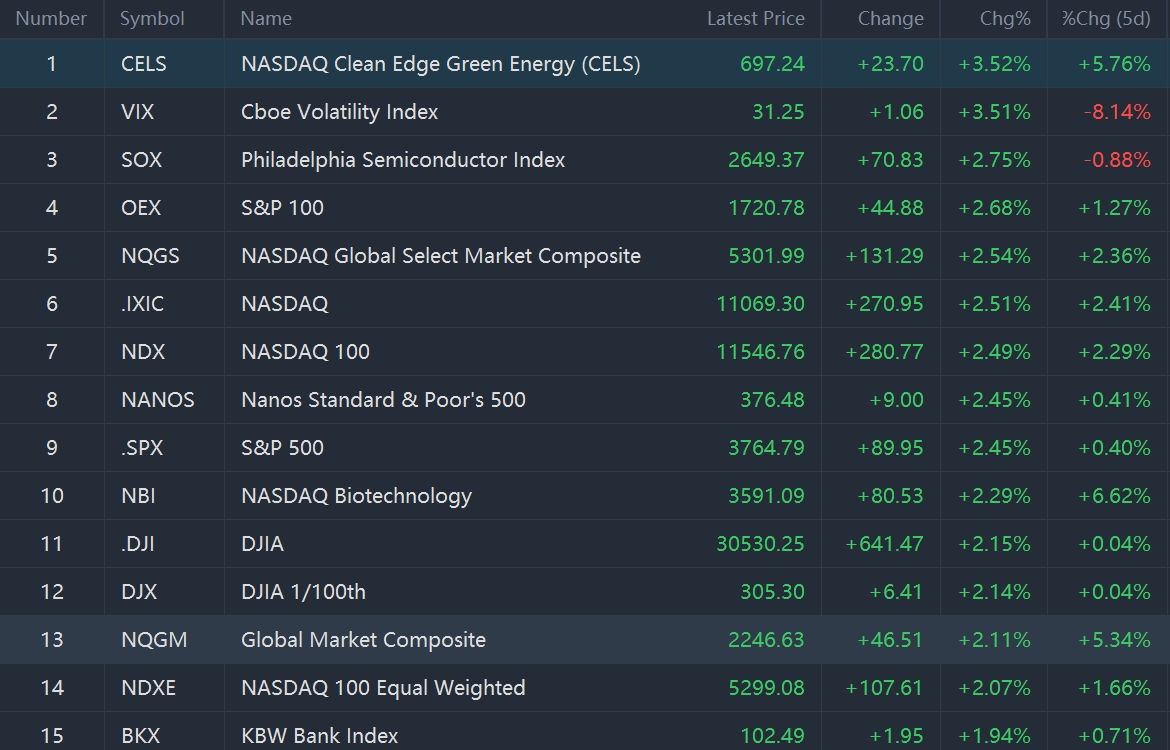Click the .DJI symbol
This screenshot has height=750, width=1170.
pos(137,544)
